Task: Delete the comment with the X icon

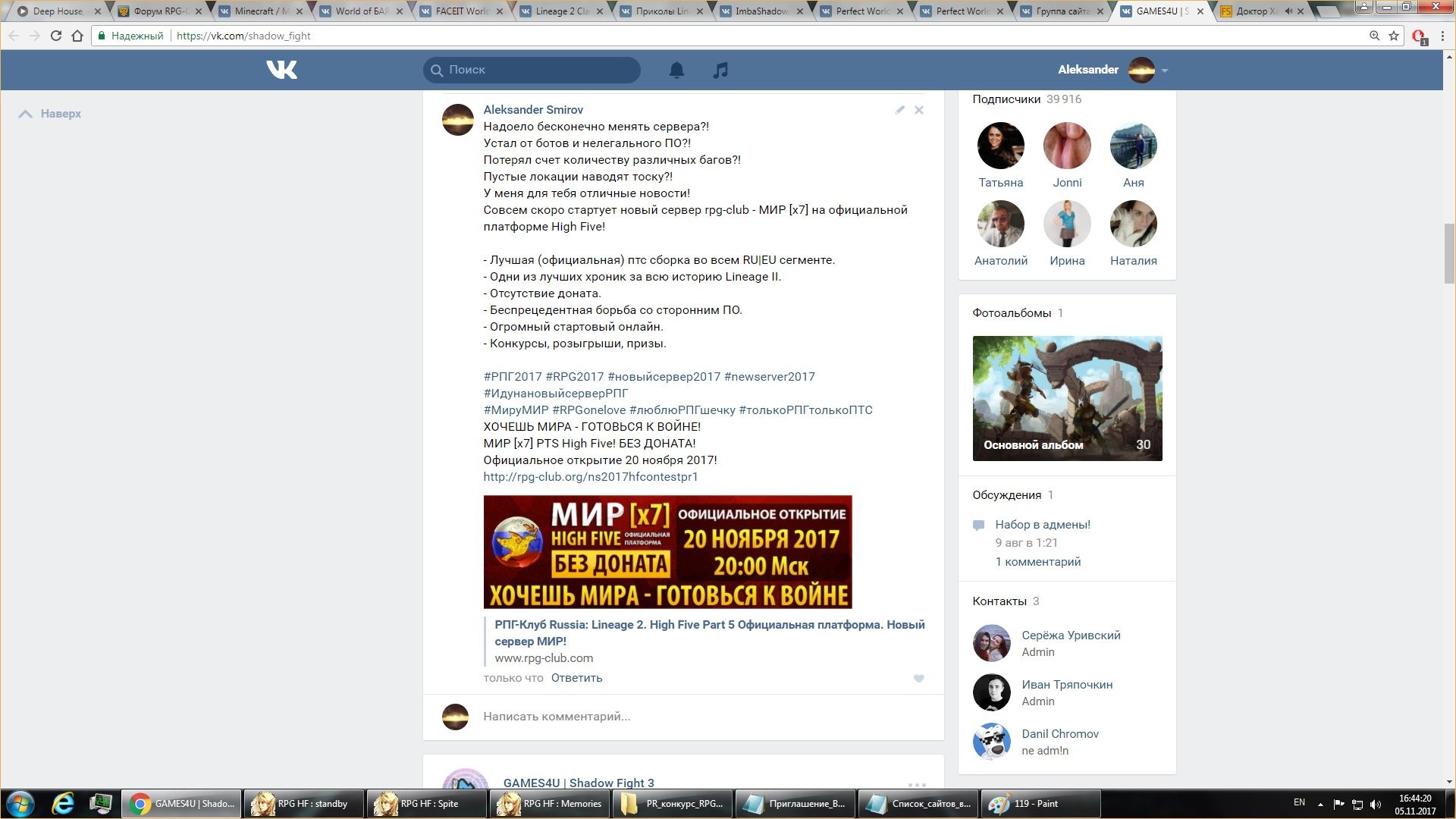Action: (x=919, y=110)
